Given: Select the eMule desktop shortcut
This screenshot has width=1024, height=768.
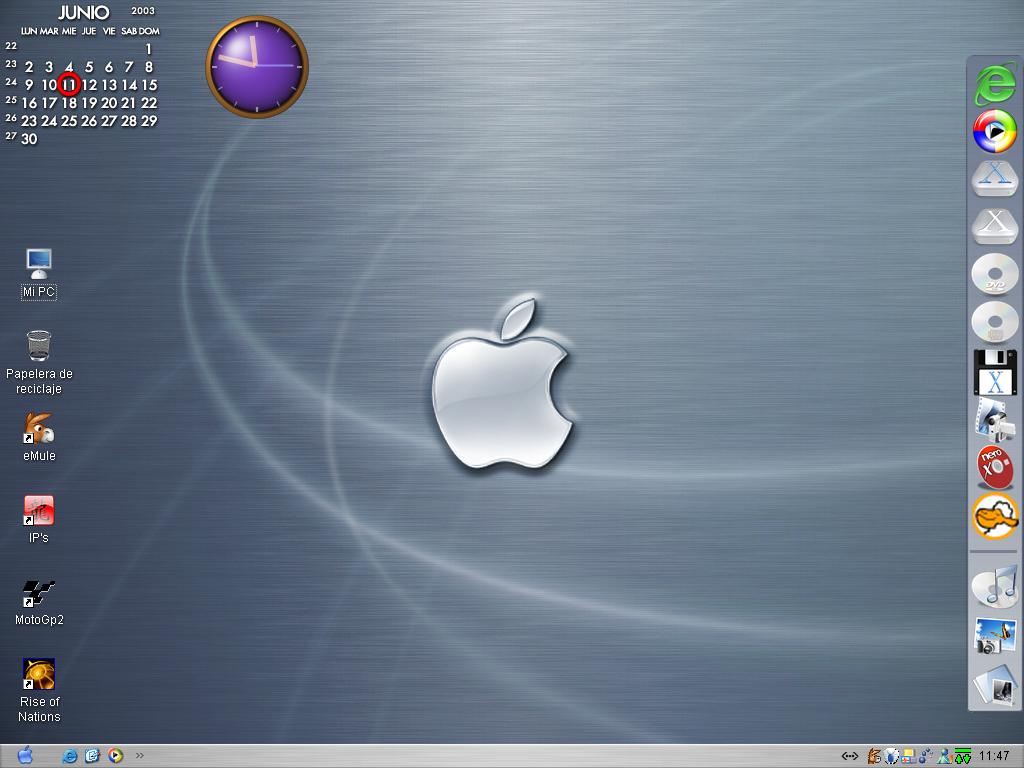Looking at the screenshot, I should coord(39,429).
